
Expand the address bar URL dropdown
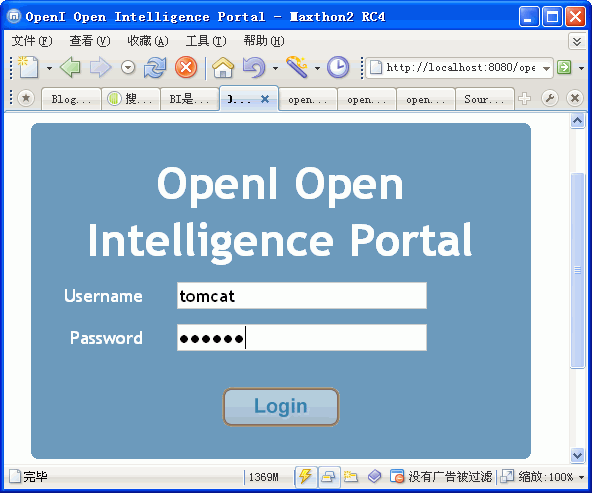pyautogui.click(x=546, y=68)
